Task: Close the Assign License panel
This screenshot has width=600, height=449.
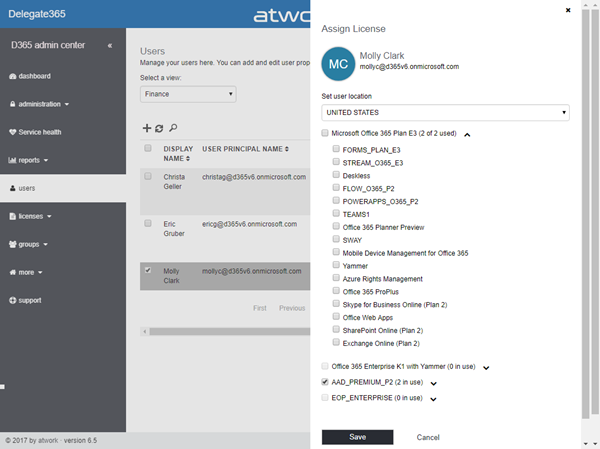Action: [568, 10]
